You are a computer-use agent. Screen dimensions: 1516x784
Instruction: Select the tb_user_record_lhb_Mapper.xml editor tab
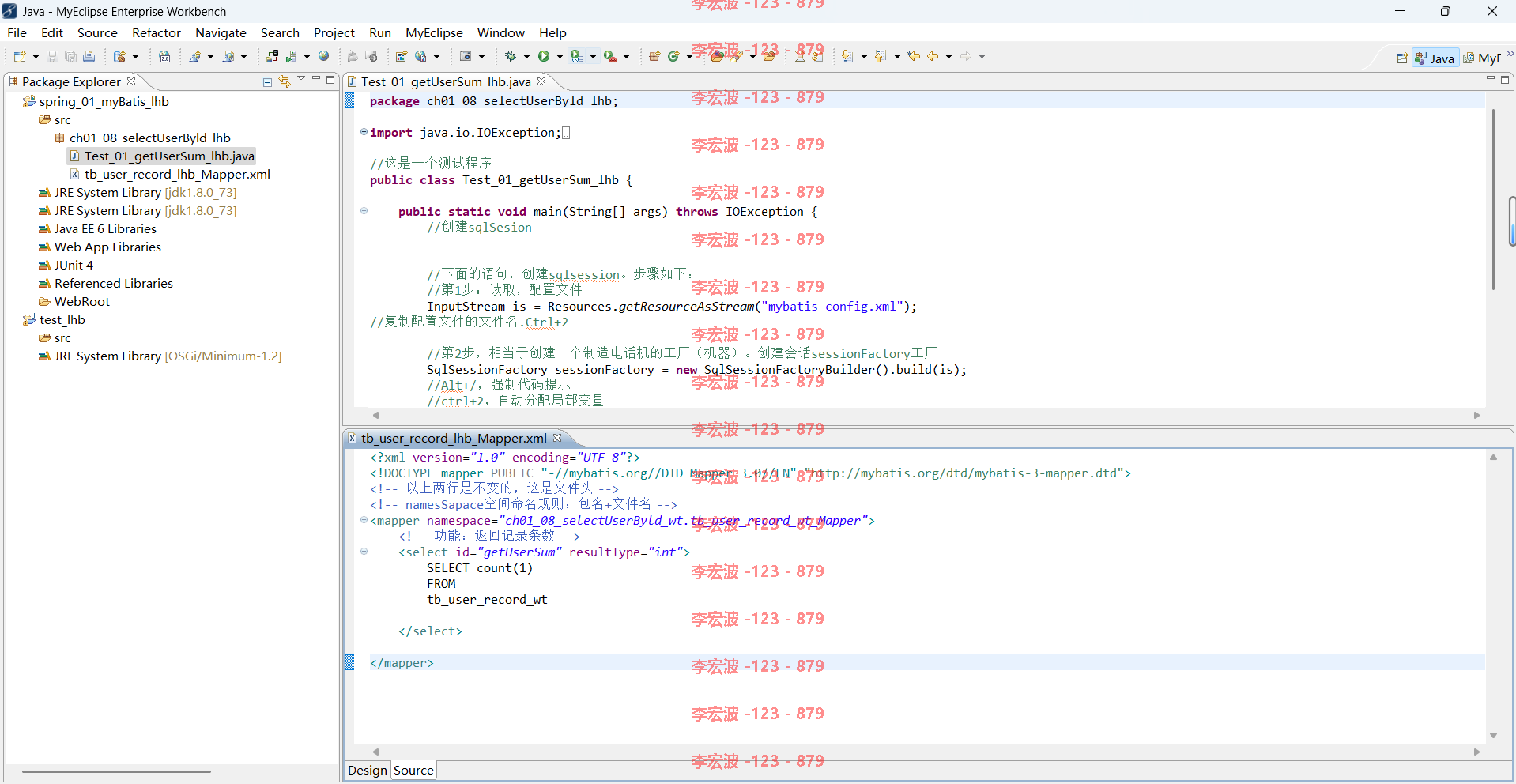tap(454, 438)
